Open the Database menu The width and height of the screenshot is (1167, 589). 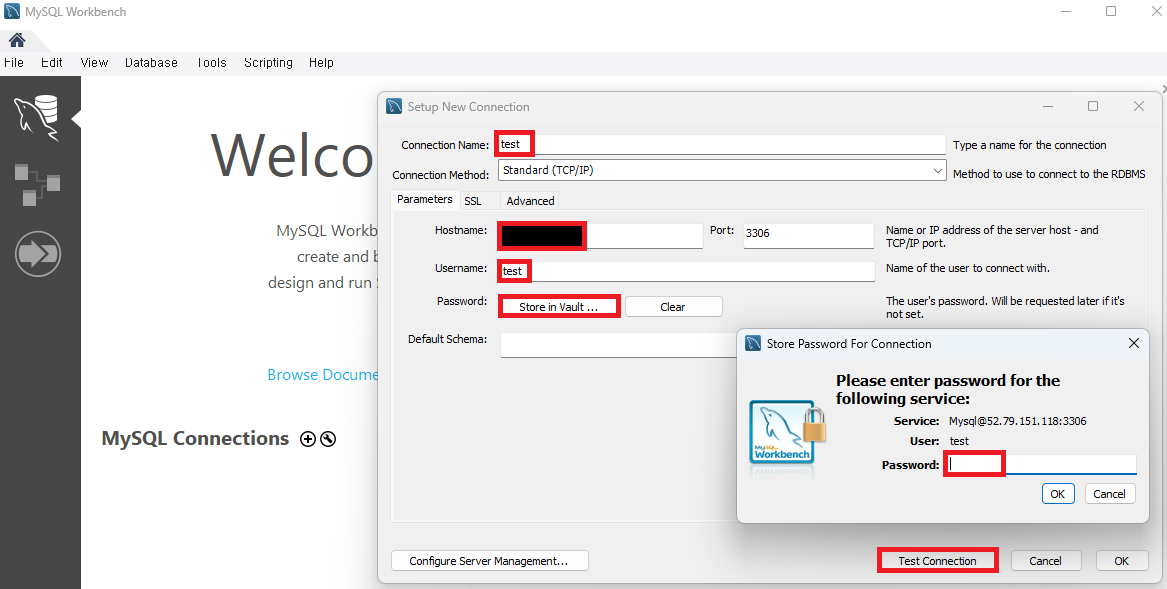pyautogui.click(x=151, y=63)
